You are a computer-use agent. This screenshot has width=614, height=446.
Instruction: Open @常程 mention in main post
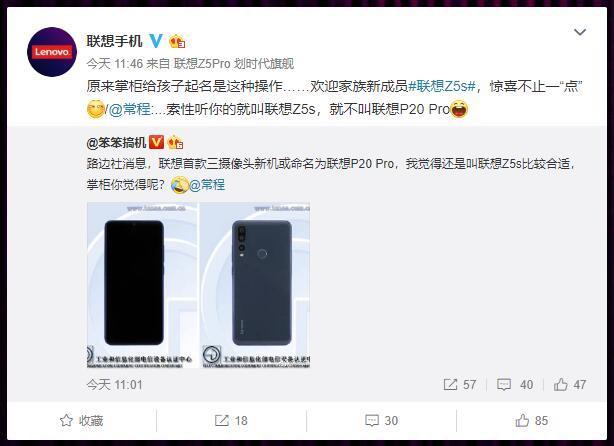pyautogui.click(x=129, y=109)
